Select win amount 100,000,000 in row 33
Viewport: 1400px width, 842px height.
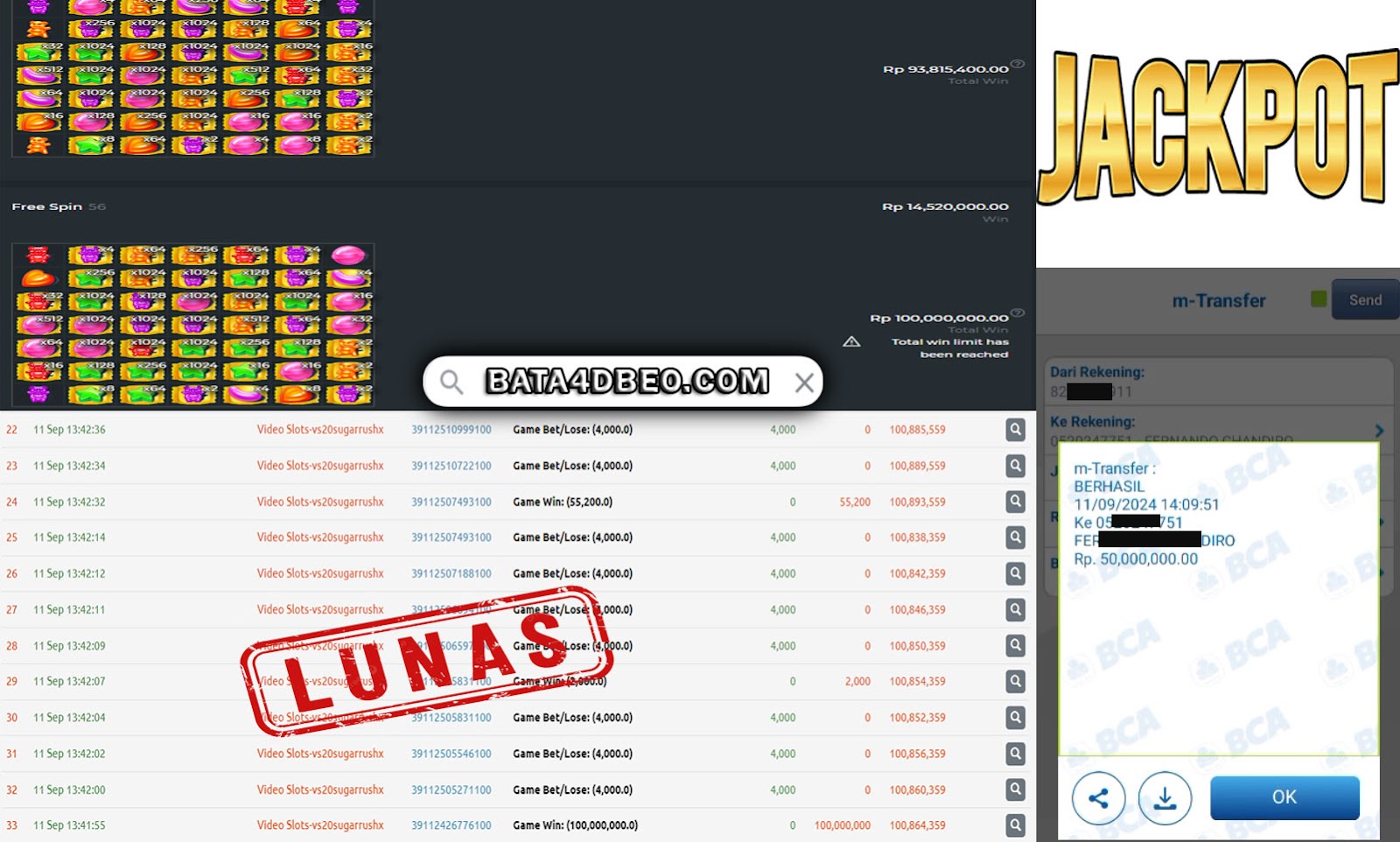pos(842,825)
